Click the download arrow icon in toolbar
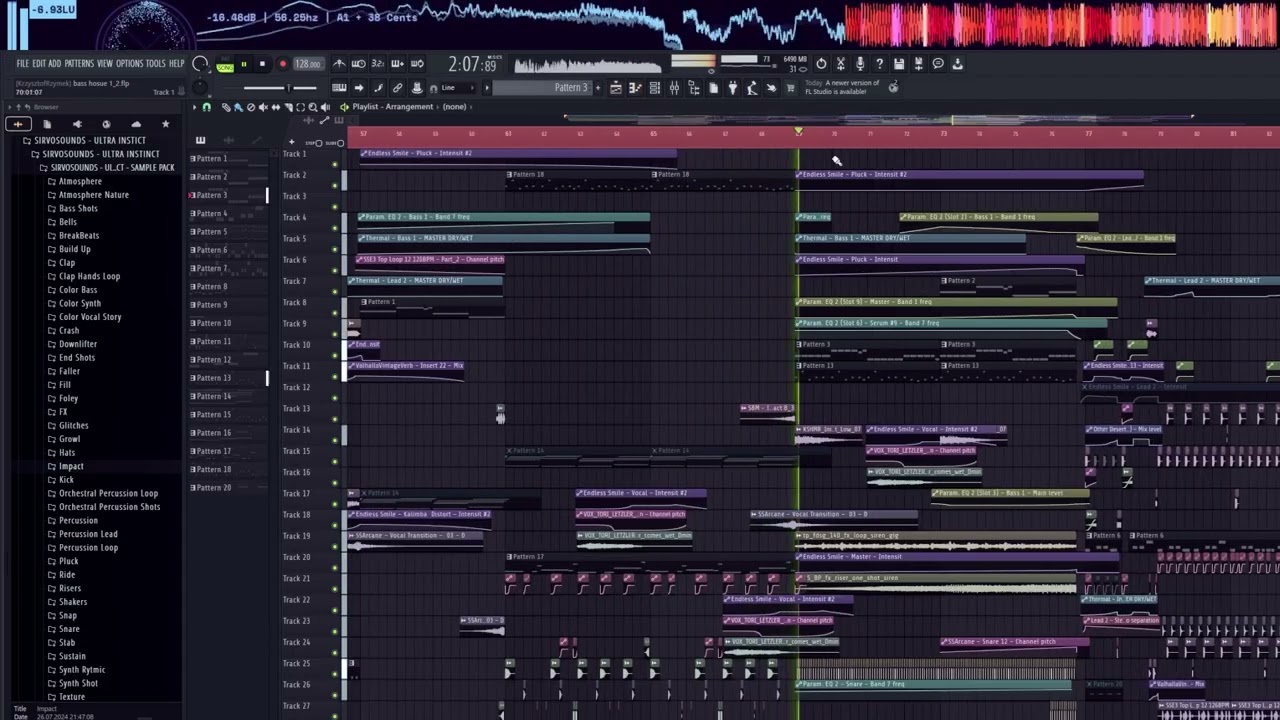 [957, 64]
